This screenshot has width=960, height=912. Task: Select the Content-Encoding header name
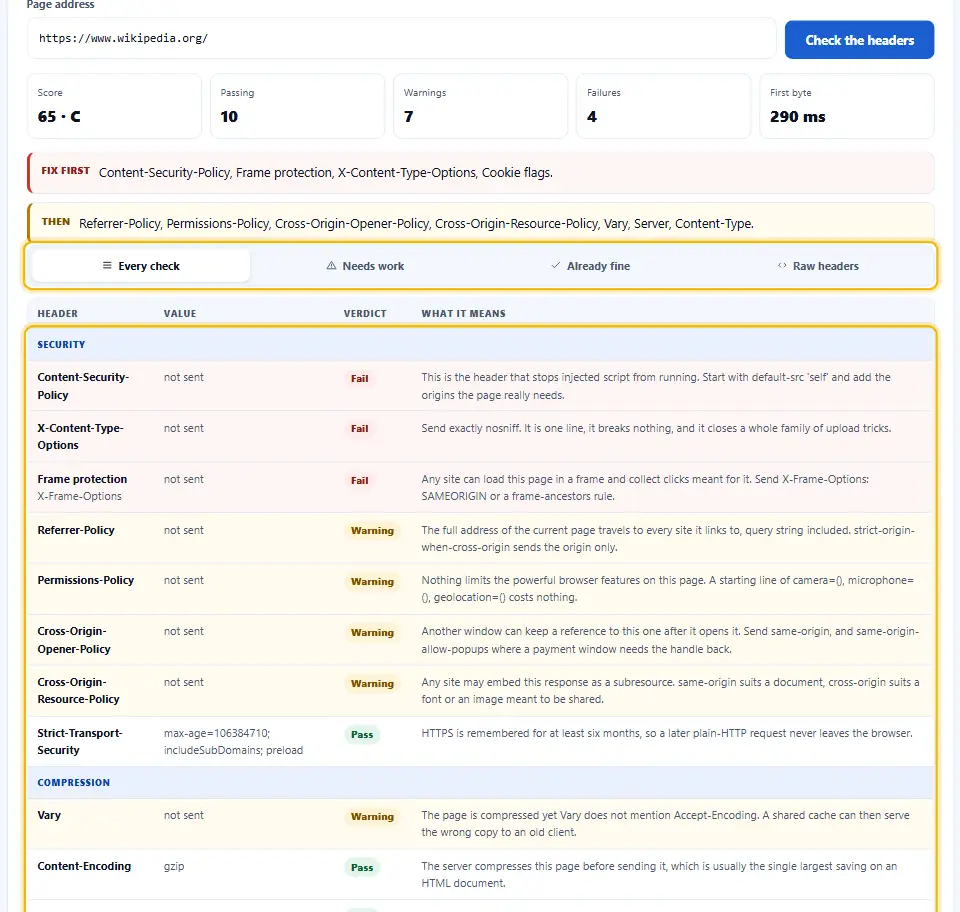coord(84,866)
